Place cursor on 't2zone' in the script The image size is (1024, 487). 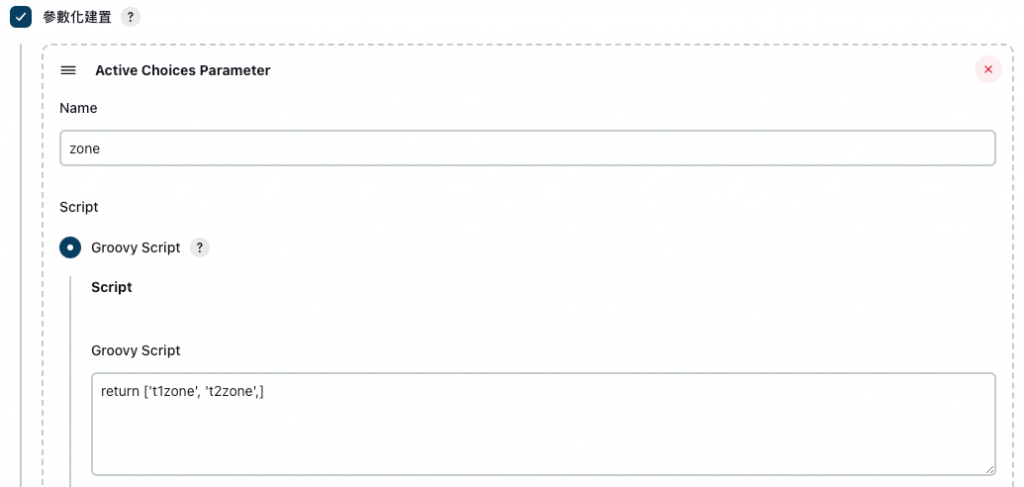(232, 392)
